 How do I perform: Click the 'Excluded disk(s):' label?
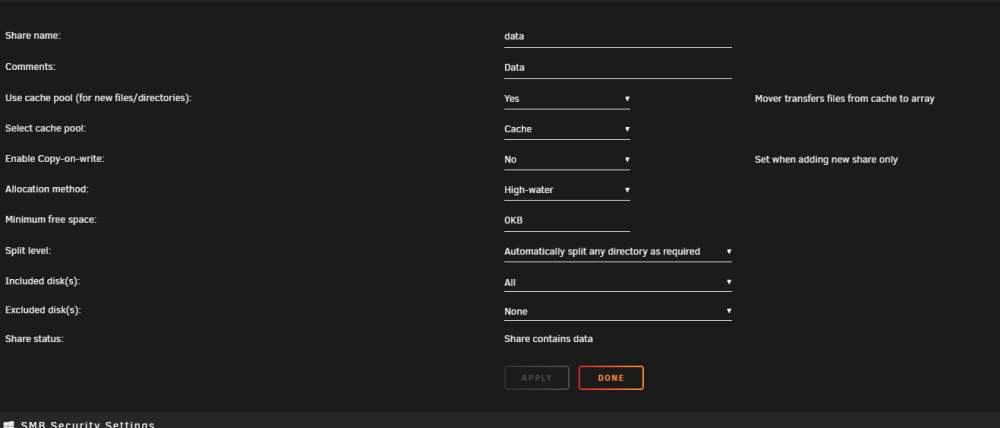click(43, 310)
